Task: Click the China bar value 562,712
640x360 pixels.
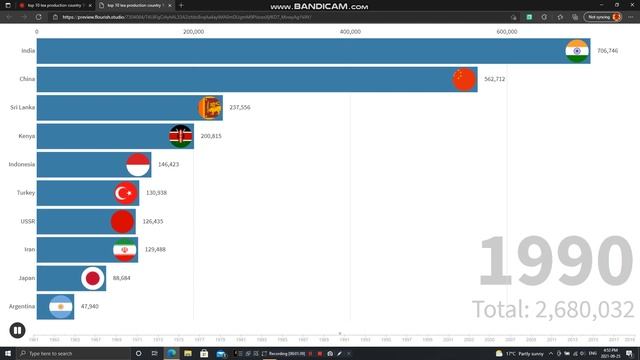Action: [x=494, y=79]
